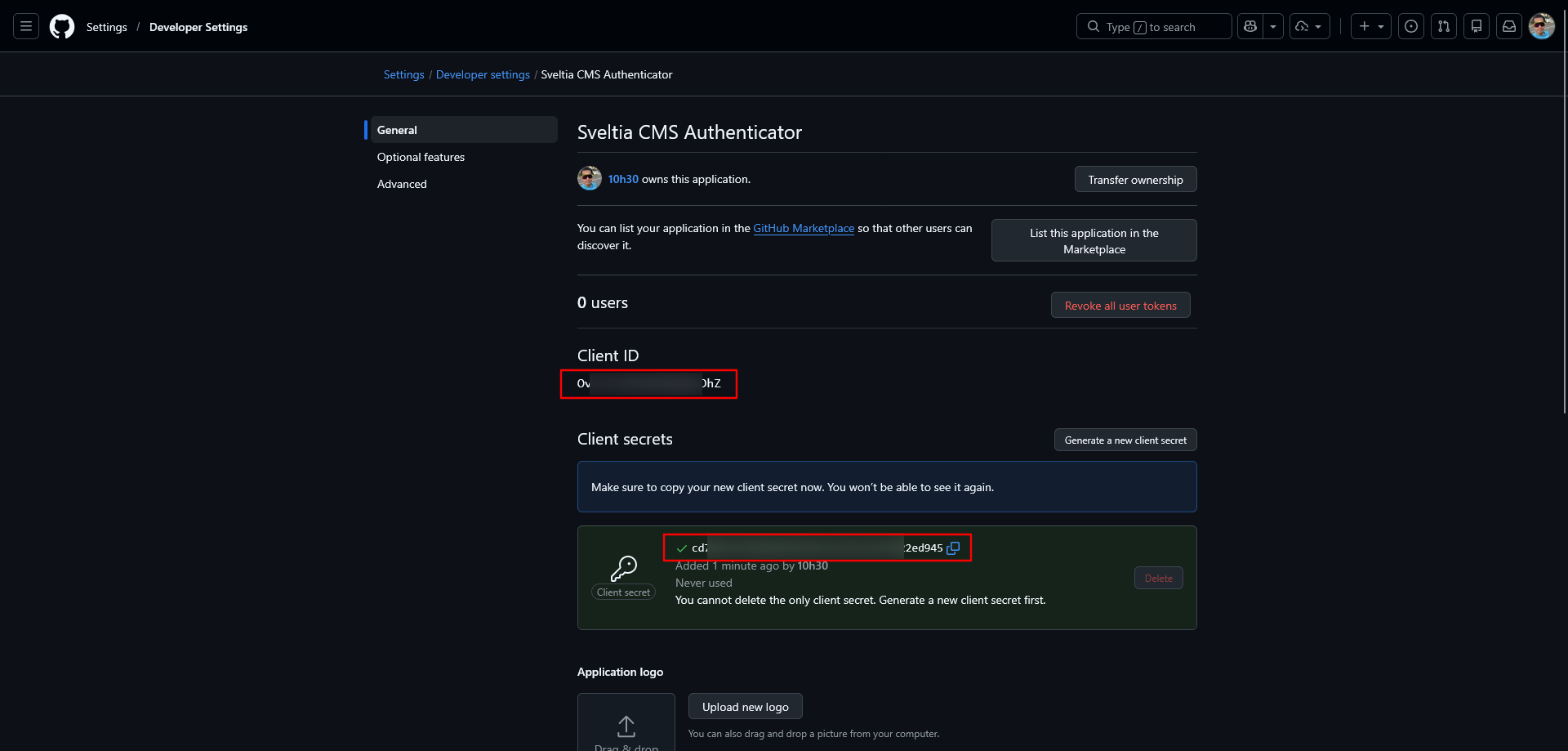The image size is (1568, 751).
Task: Open the create new plus dropdown
Action: (x=1371, y=27)
